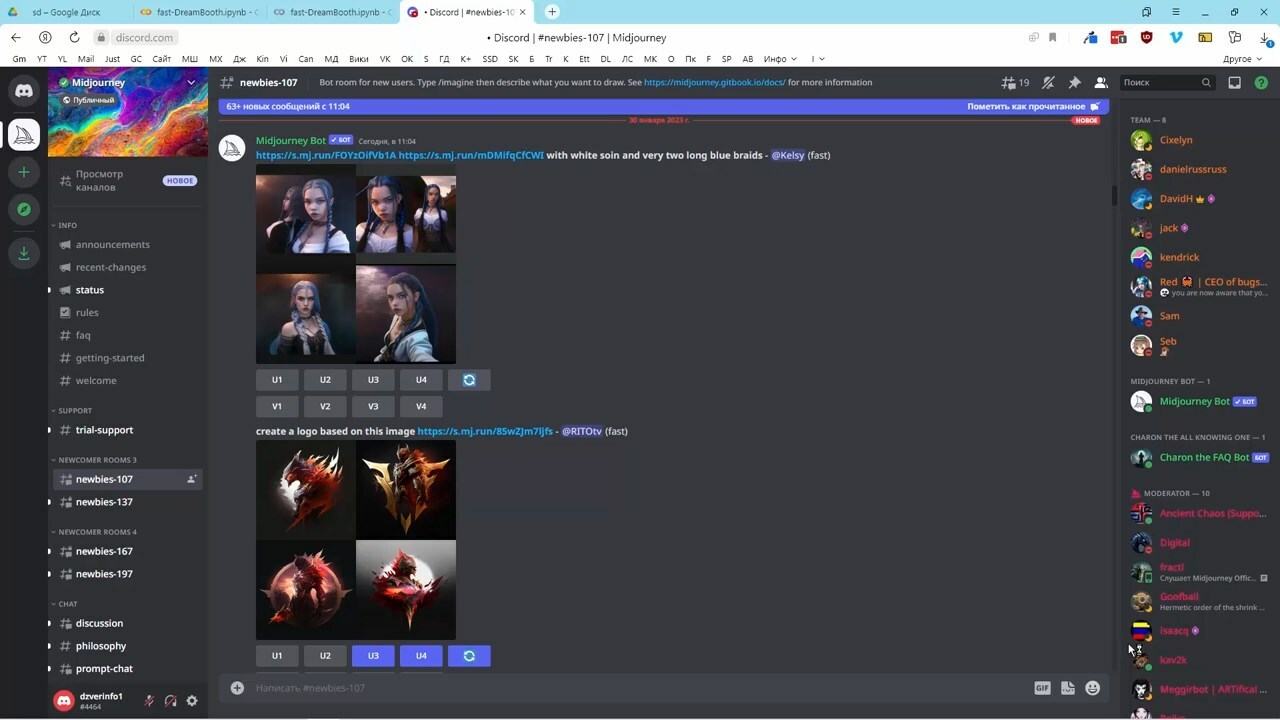Click the Пометить как прочитанное button
Image resolution: width=1280 pixels, height=720 pixels.
tap(1032, 106)
